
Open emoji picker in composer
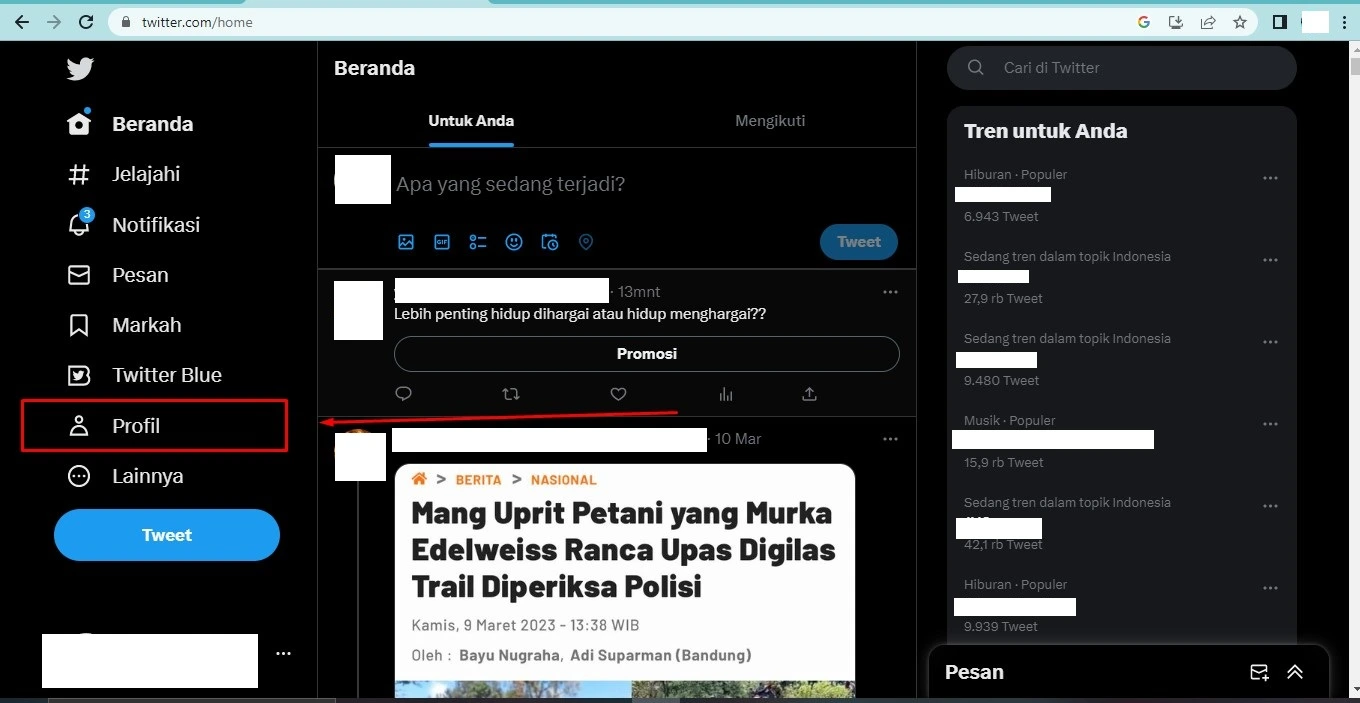(x=514, y=242)
